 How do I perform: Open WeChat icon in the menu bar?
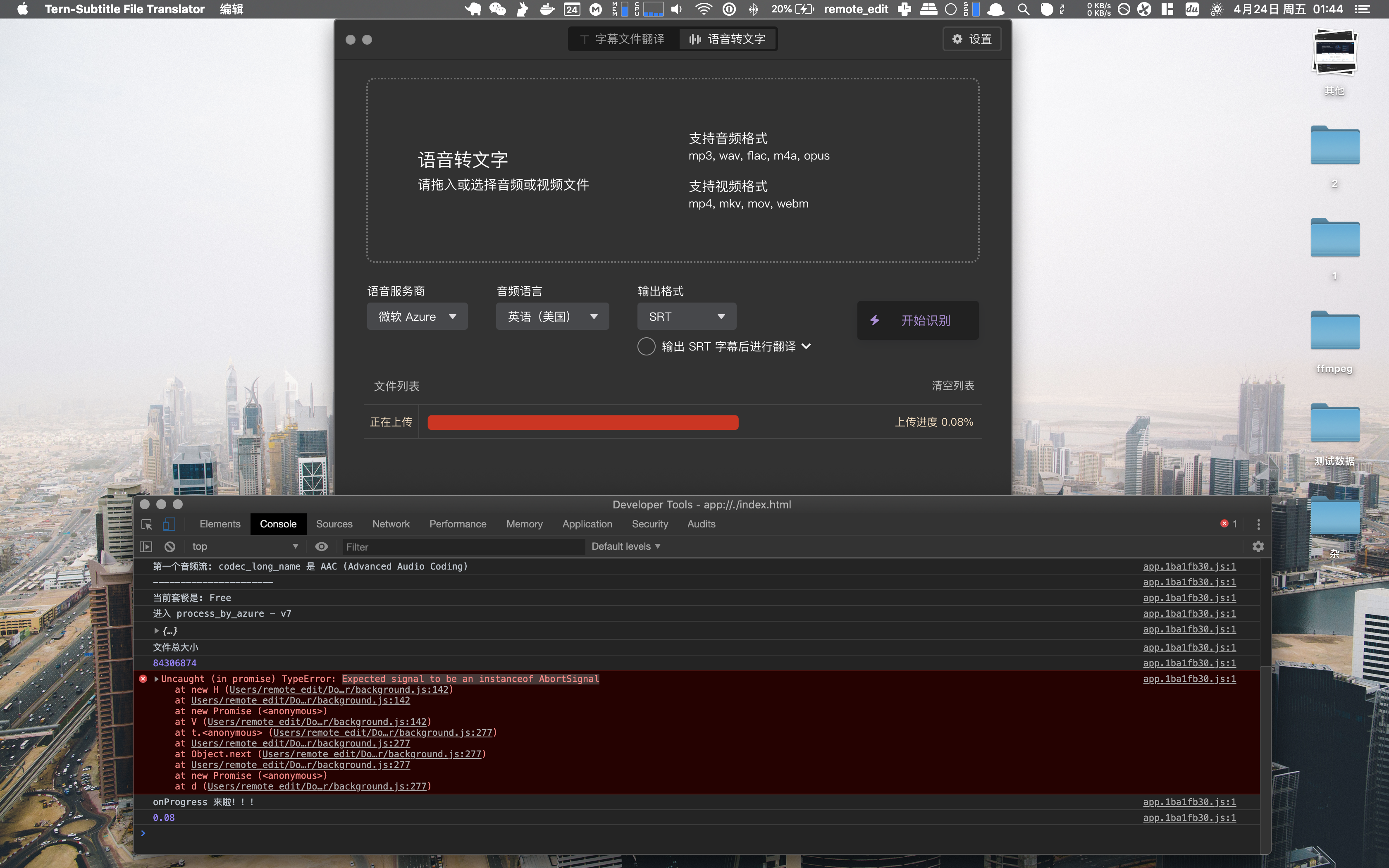497,9
